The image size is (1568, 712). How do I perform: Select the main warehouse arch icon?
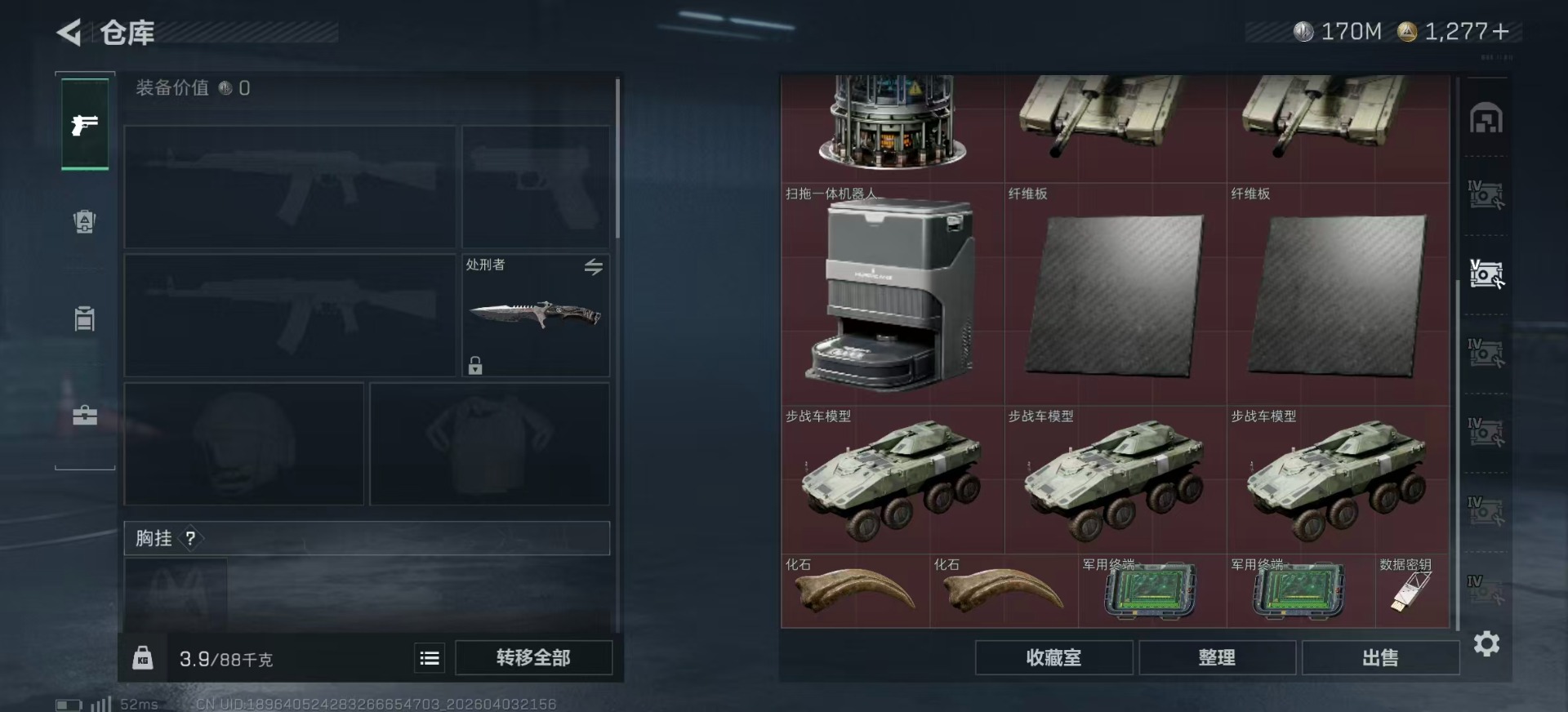1486,119
